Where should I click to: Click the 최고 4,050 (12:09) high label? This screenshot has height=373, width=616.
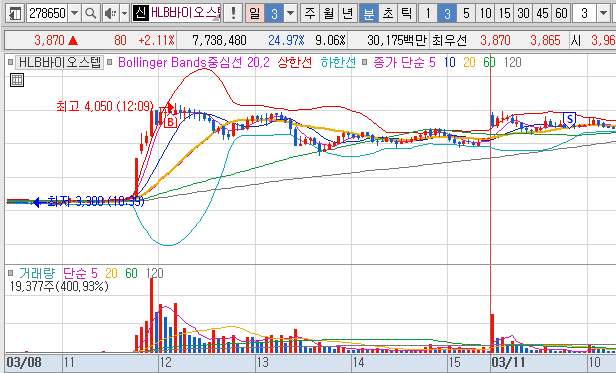click(105, 106)
